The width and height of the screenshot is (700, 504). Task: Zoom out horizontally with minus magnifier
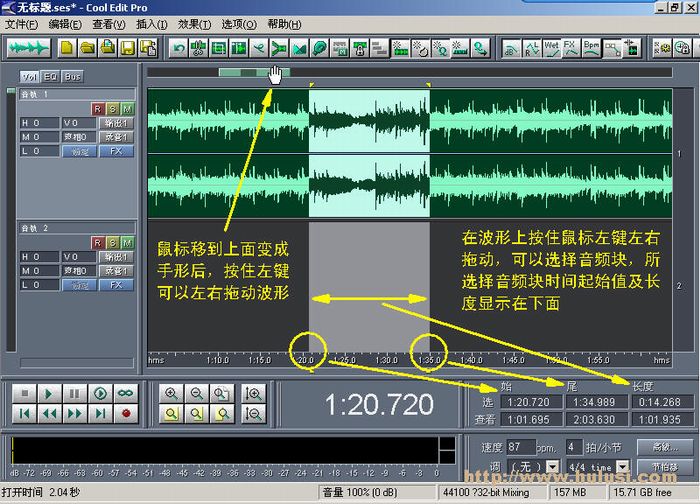pos(197,394)
